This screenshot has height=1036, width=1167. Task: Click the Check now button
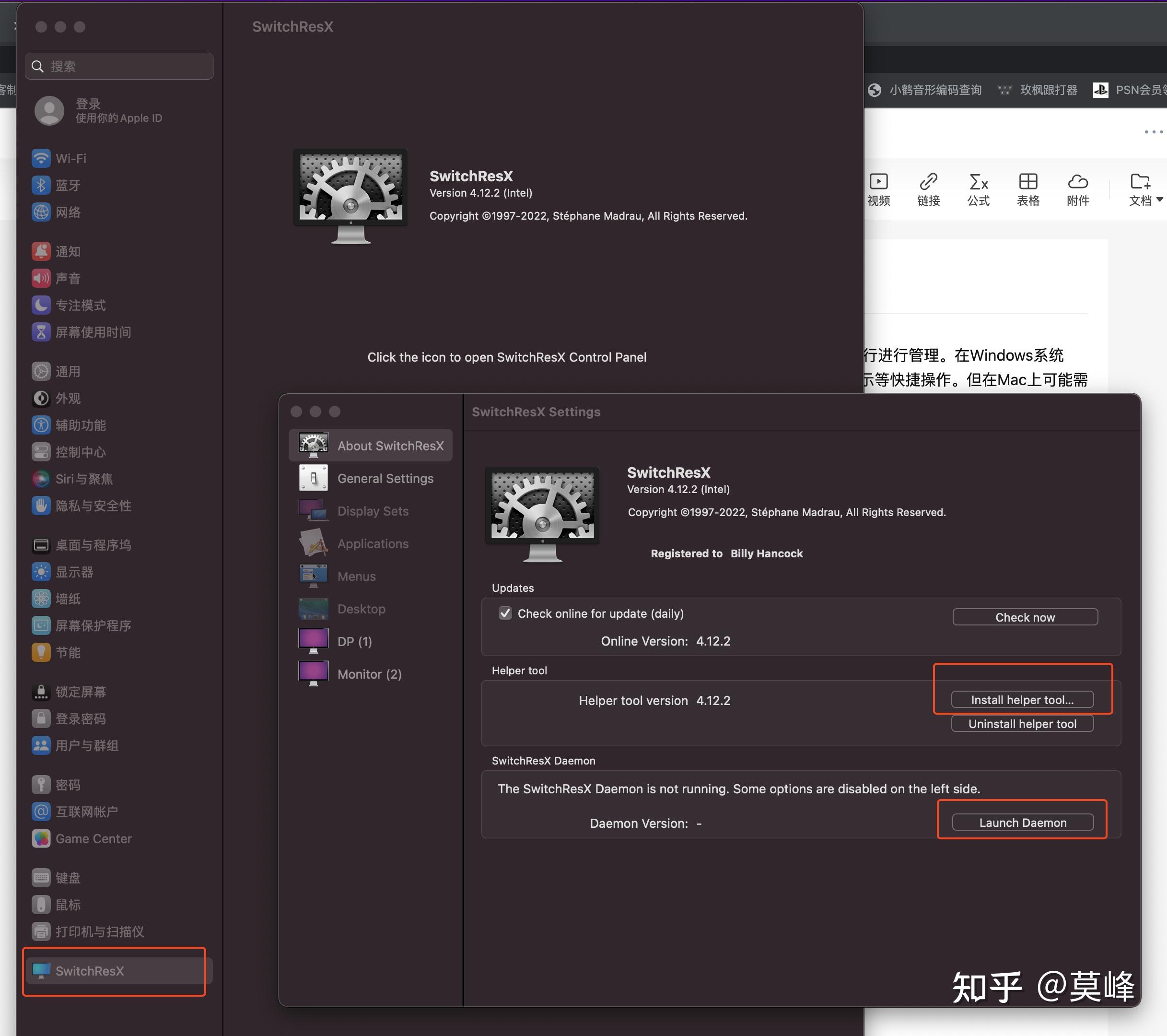point(1025,617)
